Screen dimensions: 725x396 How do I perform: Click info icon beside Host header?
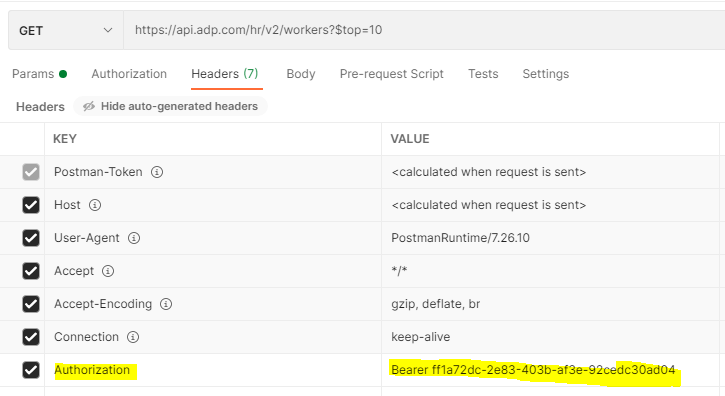[x=95, y=205]
